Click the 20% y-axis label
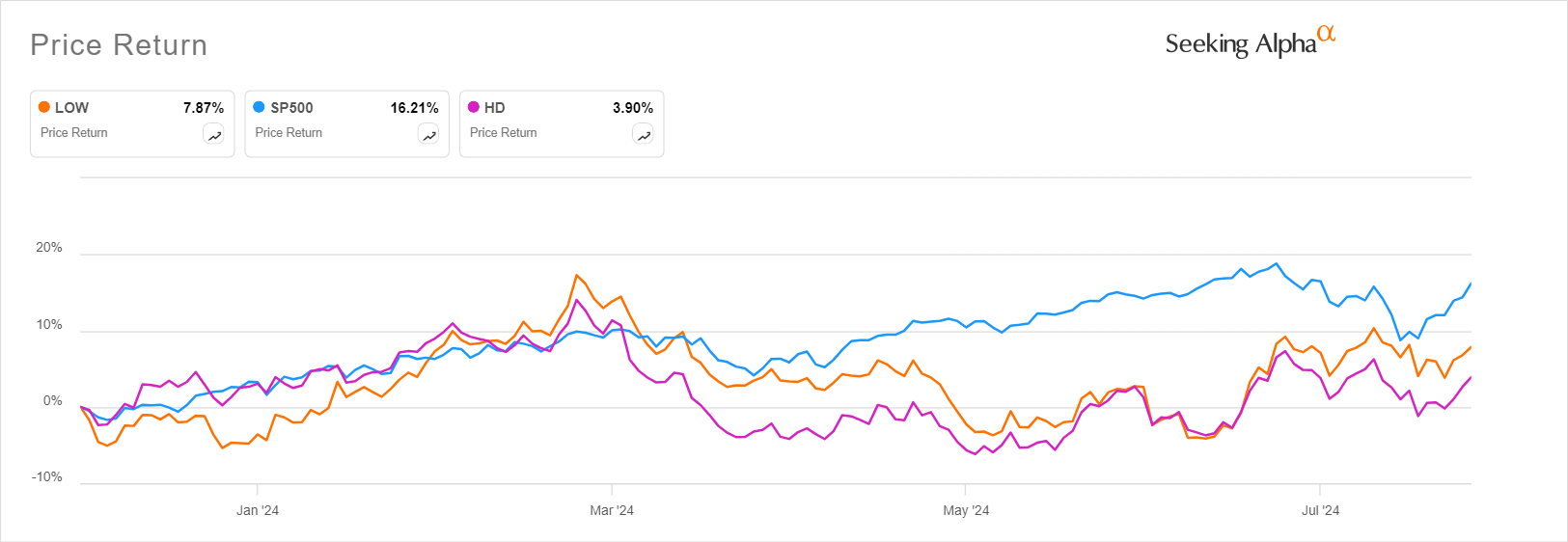 click(x=49, y=248)
